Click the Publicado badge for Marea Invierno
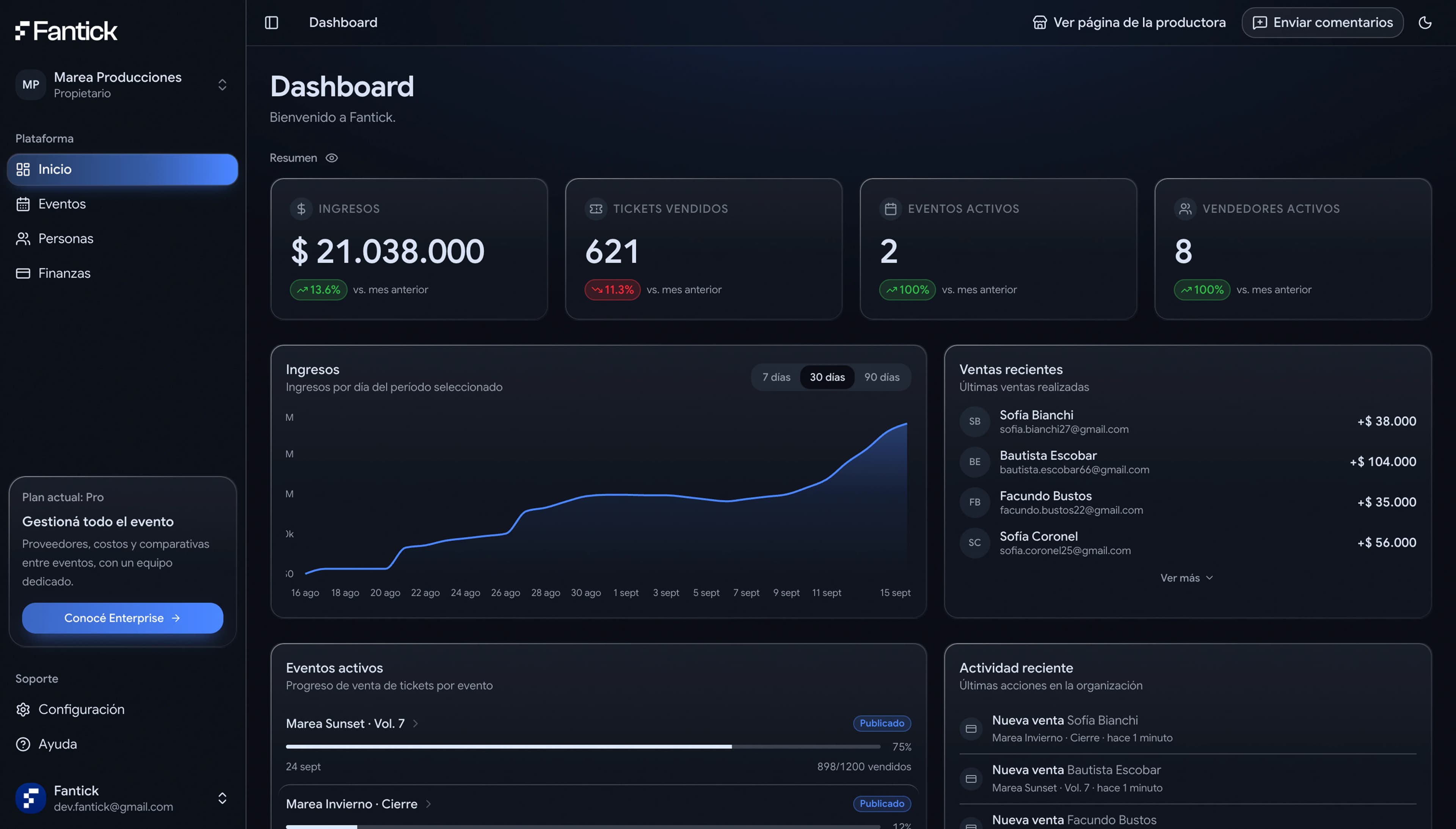1456x829 pixels. (x=882, y=804)
